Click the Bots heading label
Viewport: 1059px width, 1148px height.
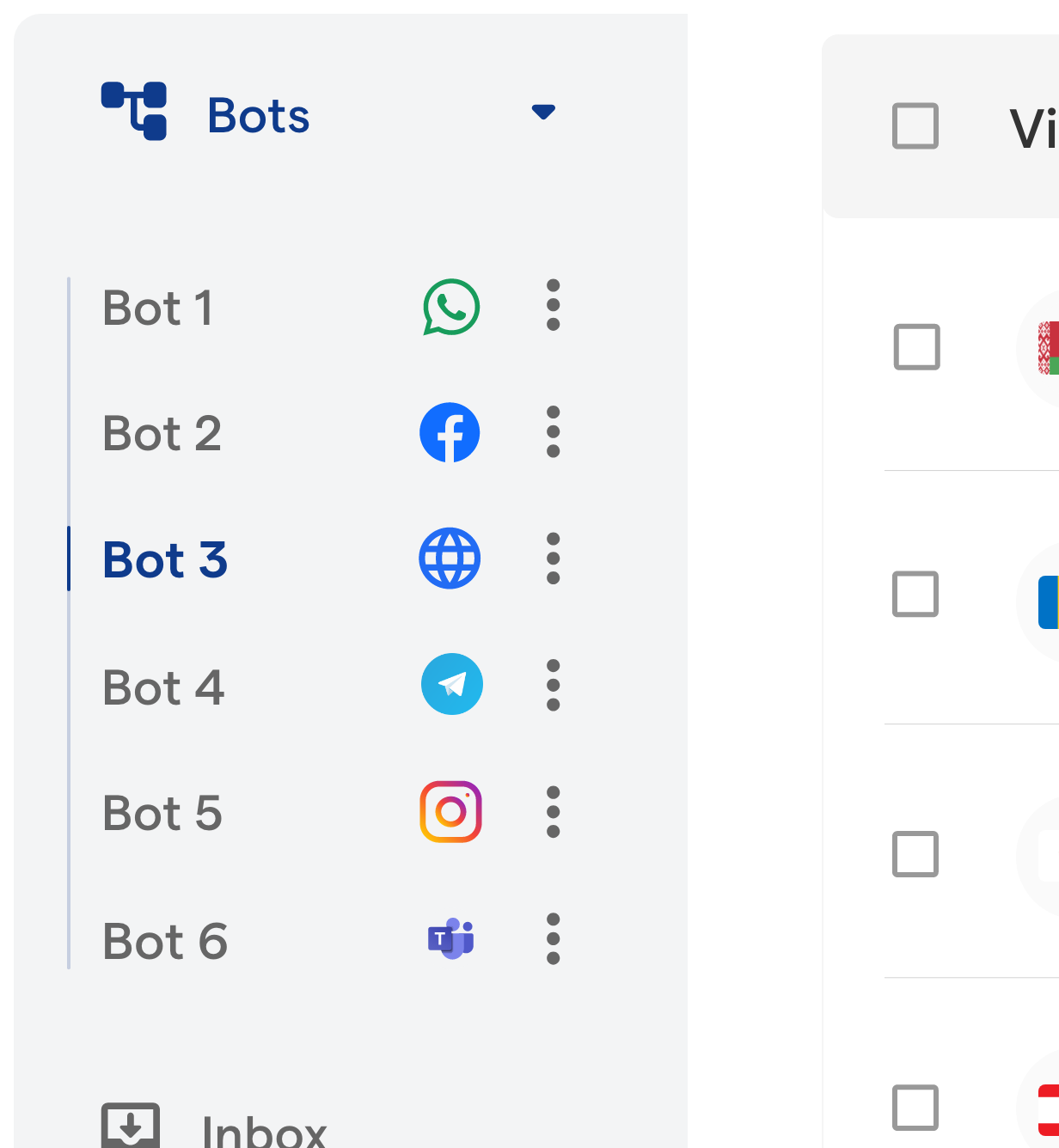coord(258,115)
